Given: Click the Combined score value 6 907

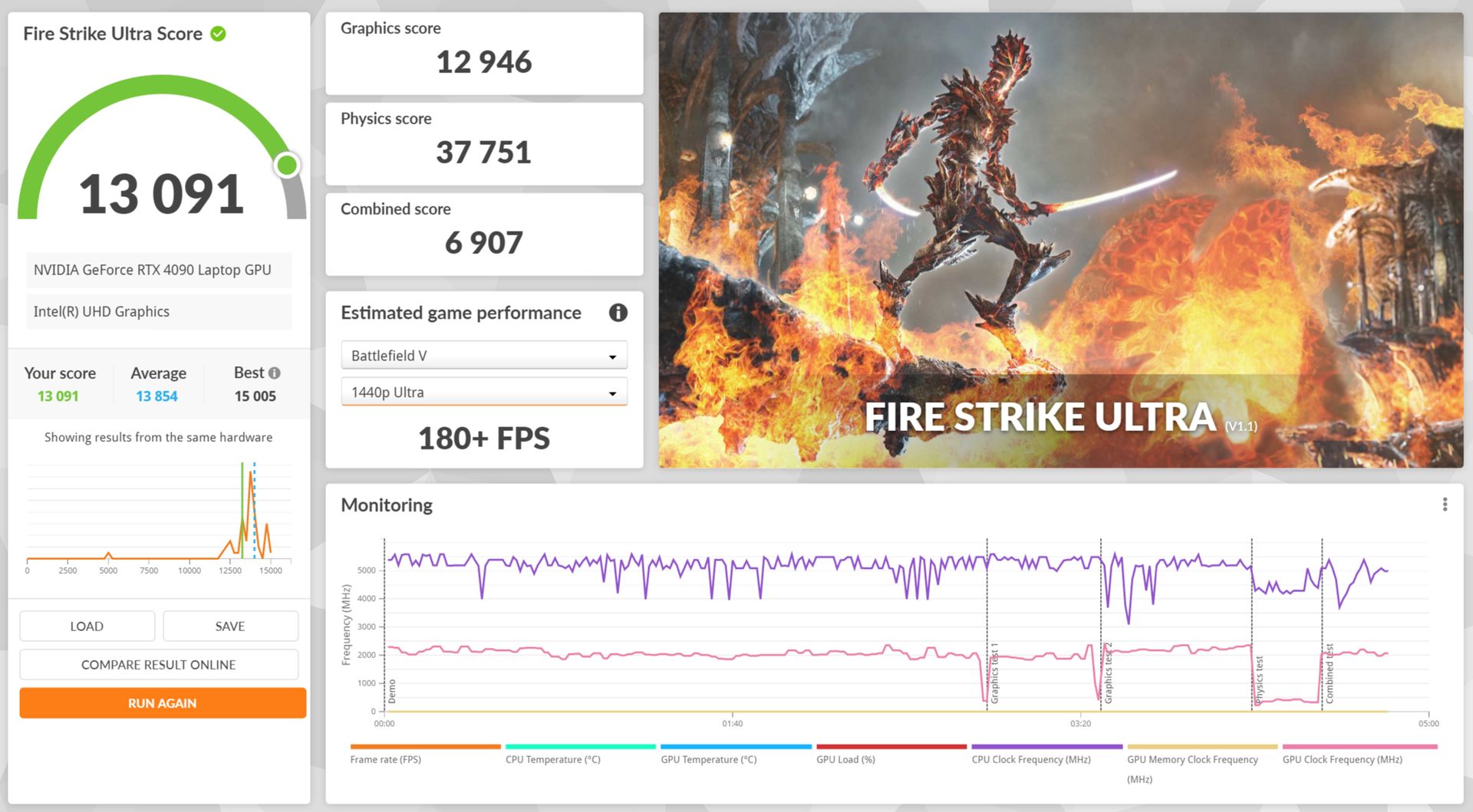Looking at the screenshot, I should click(484, 243).
